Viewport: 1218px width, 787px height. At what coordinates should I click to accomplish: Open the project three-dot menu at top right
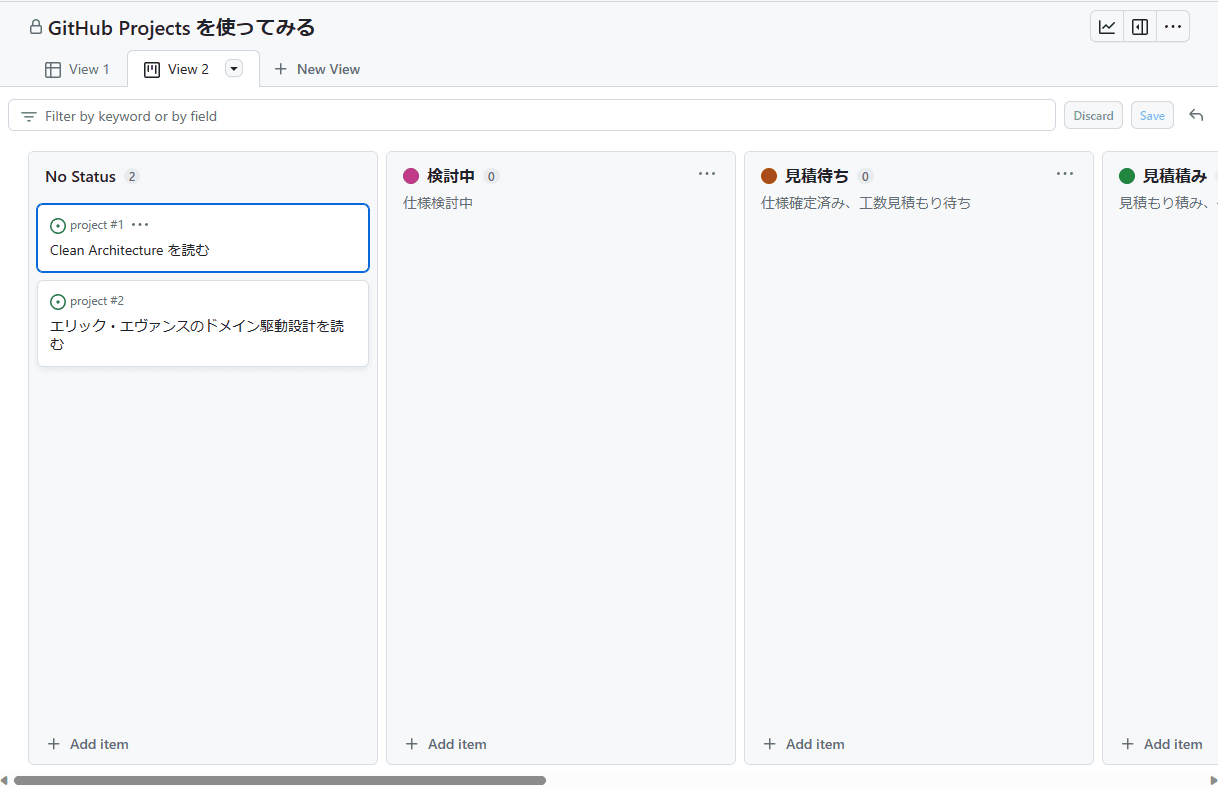[x=1173, y=27]
